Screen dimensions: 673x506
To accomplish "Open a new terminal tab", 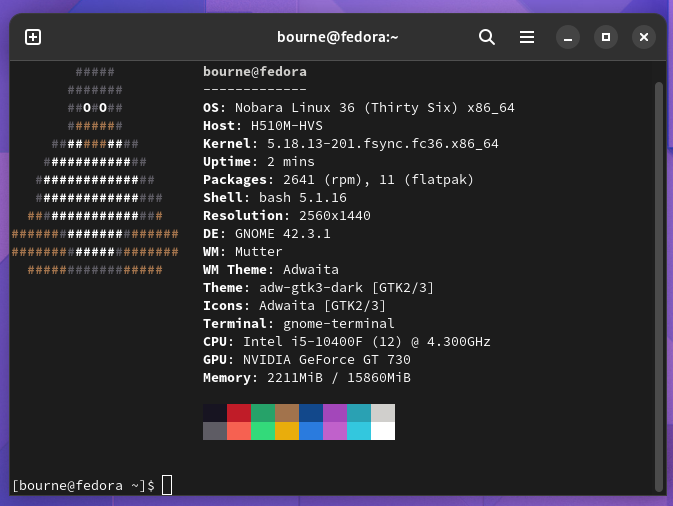I will pyautogui.click(x=33, y=37).
